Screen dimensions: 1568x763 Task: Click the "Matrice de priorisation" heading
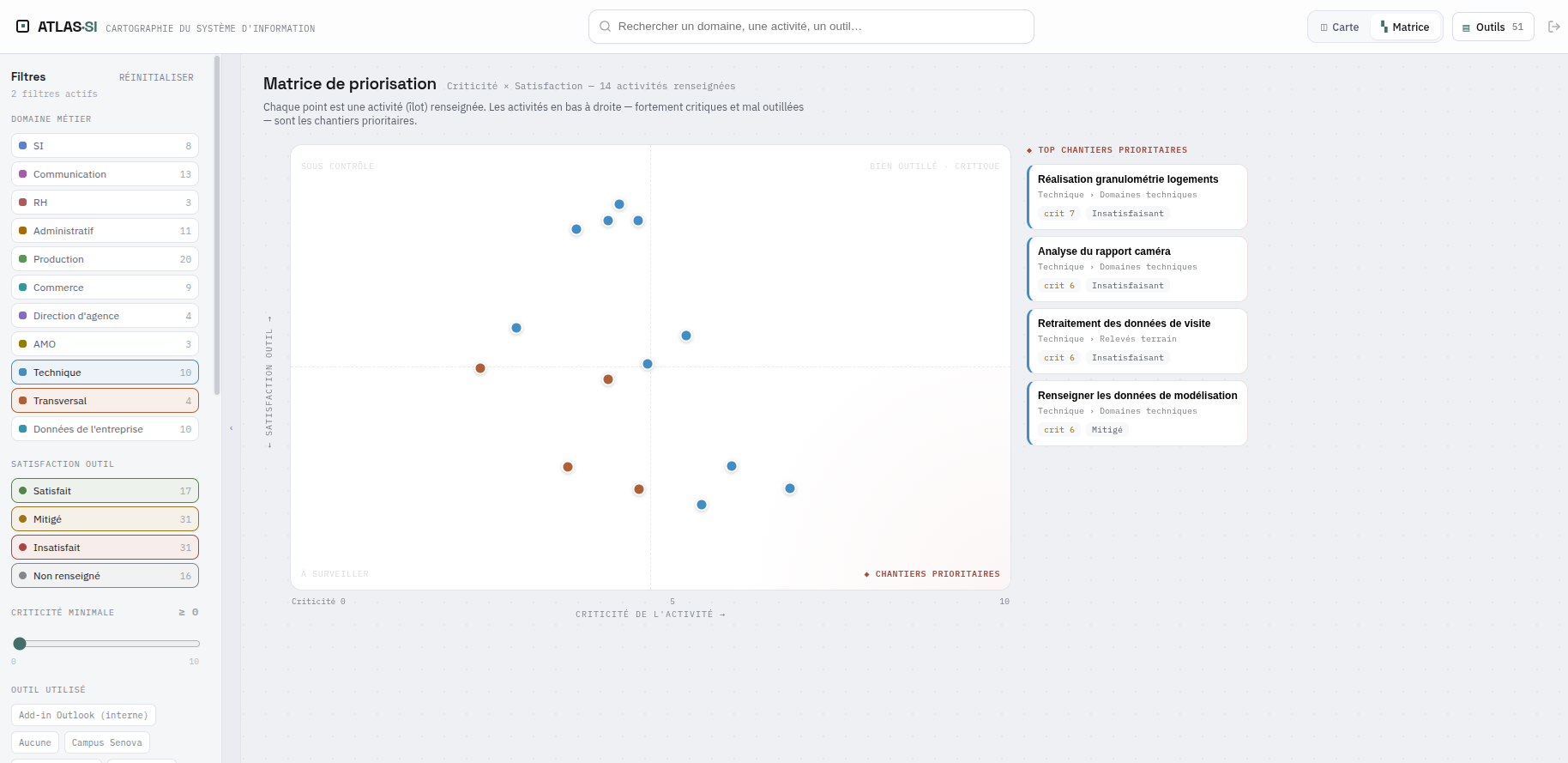(350, 83)
